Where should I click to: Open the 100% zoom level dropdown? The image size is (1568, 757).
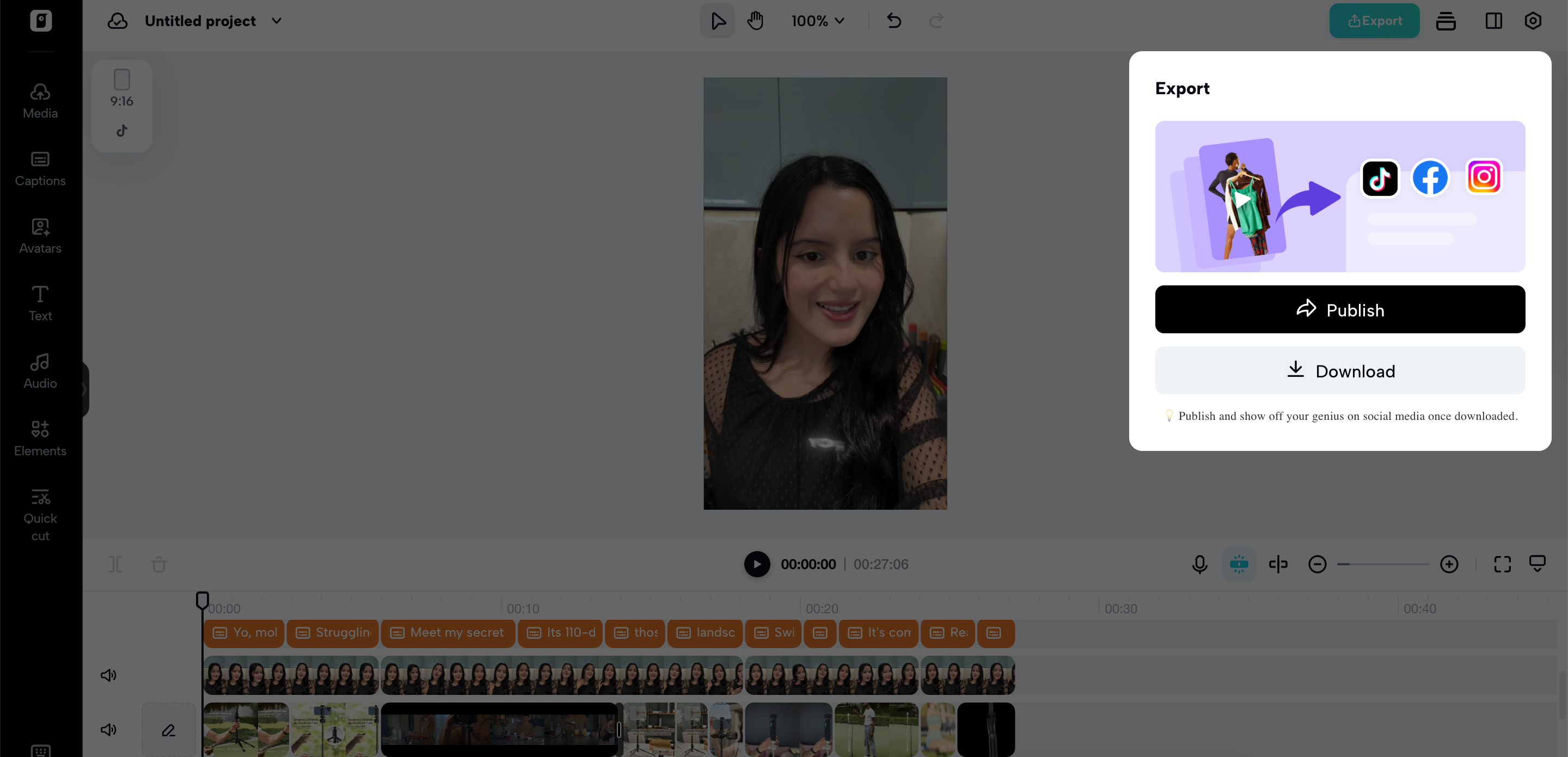point(817,21)
